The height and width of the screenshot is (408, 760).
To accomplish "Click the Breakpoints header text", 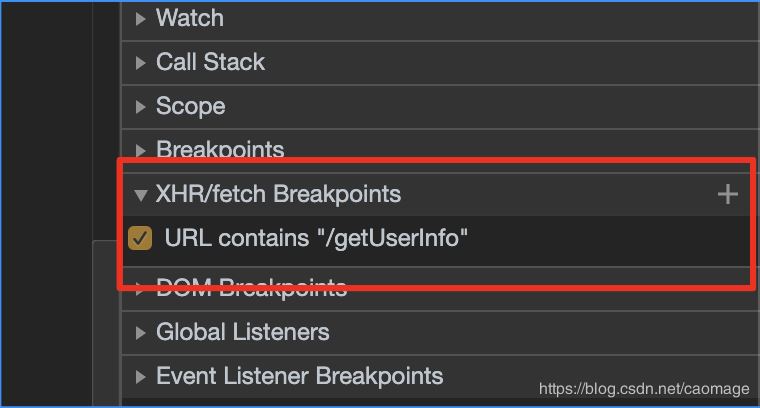I will click(220, 150).
